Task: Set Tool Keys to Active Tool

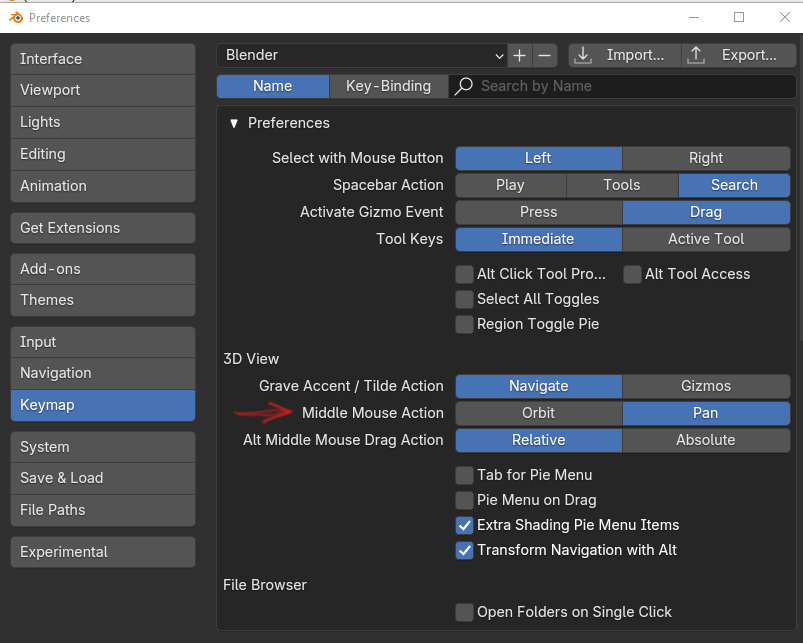Action: tap(706, 239)
